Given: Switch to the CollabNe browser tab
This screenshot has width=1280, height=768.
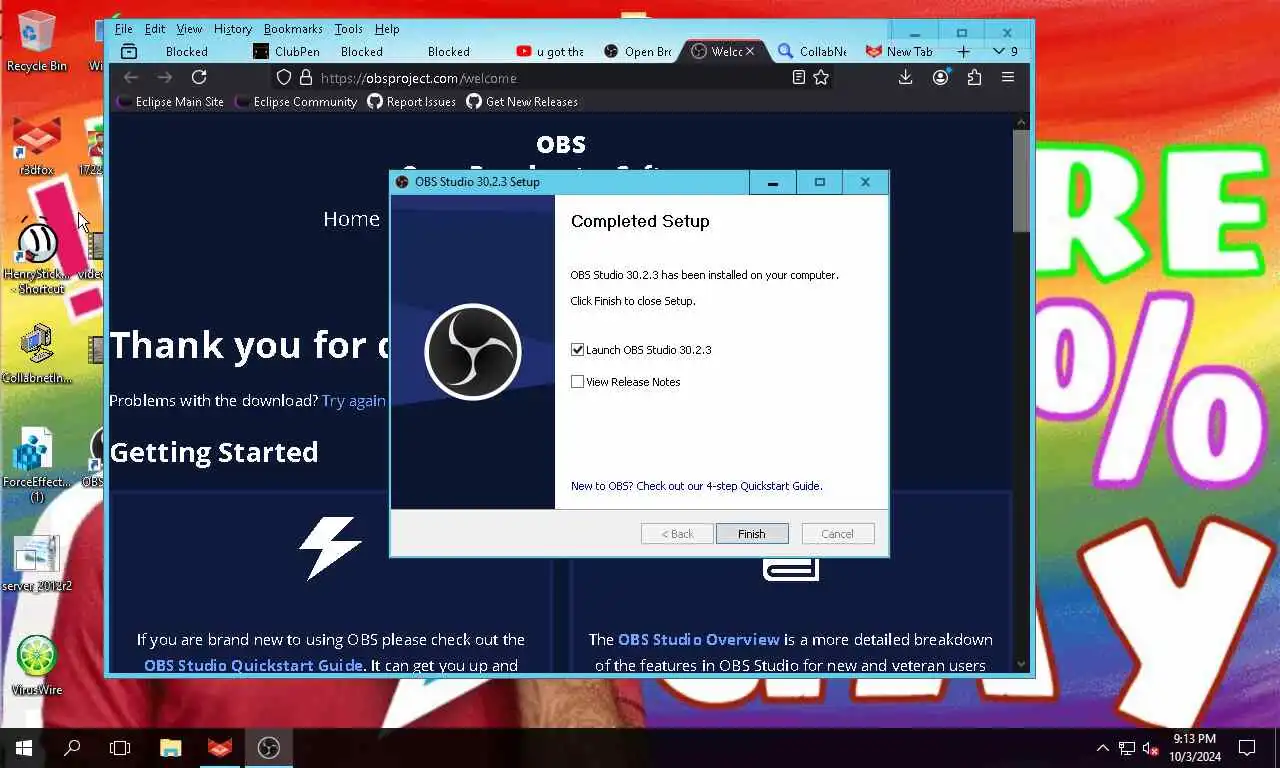Looking at the screenshot, I should 812,51.
